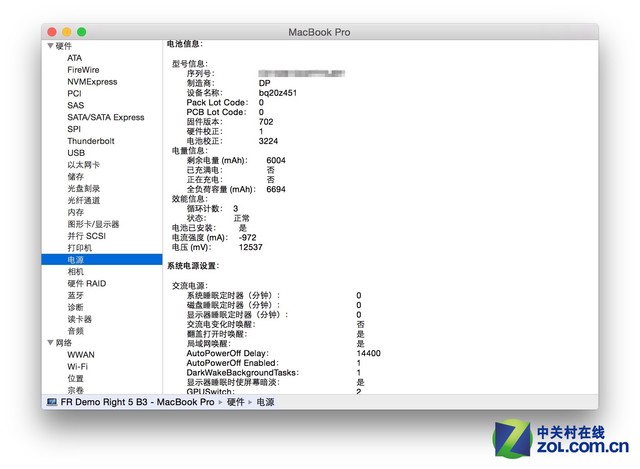Click 电源 in the bottom path bar
This screenshot has width=640, height=469.
pos(265,402)
